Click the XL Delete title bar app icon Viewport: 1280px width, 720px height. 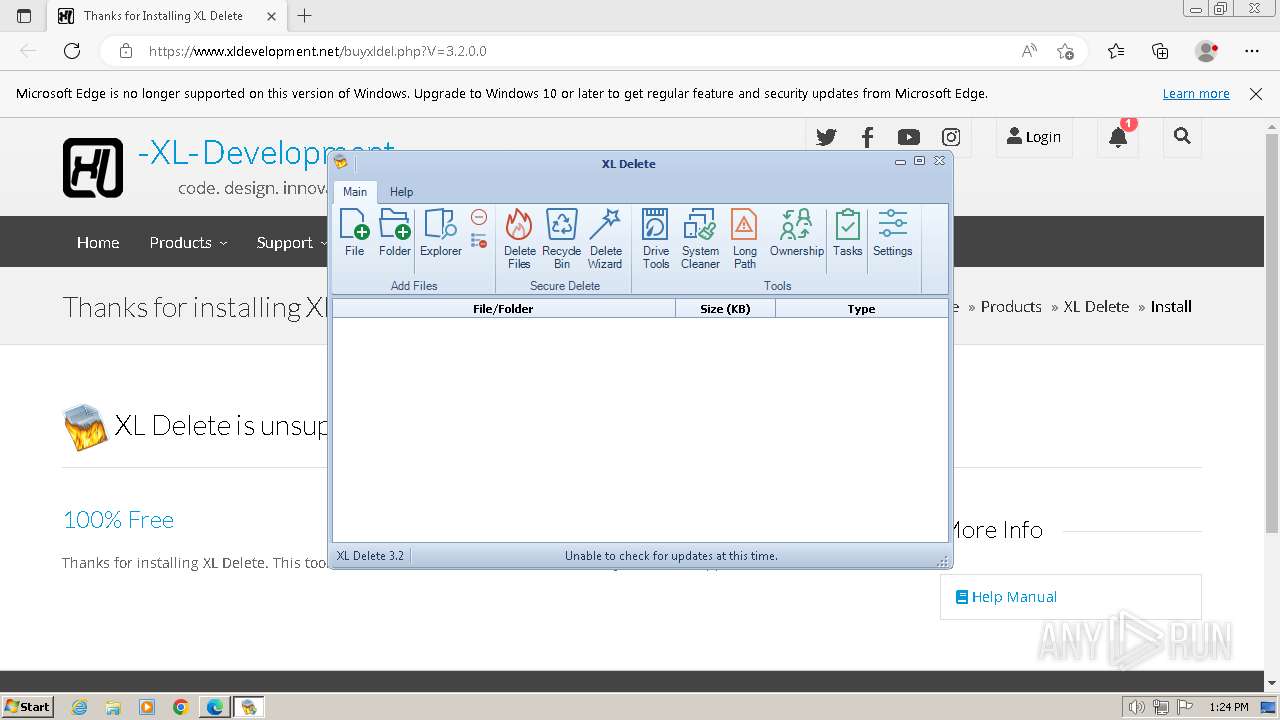point(341,162)
